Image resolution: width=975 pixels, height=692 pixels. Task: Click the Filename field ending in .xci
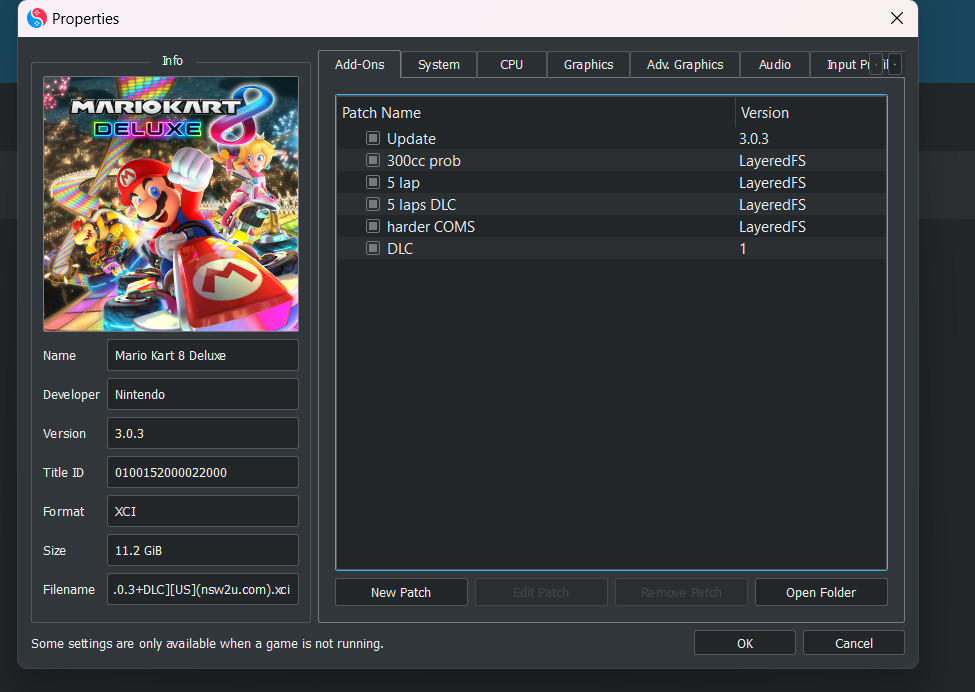203,589
